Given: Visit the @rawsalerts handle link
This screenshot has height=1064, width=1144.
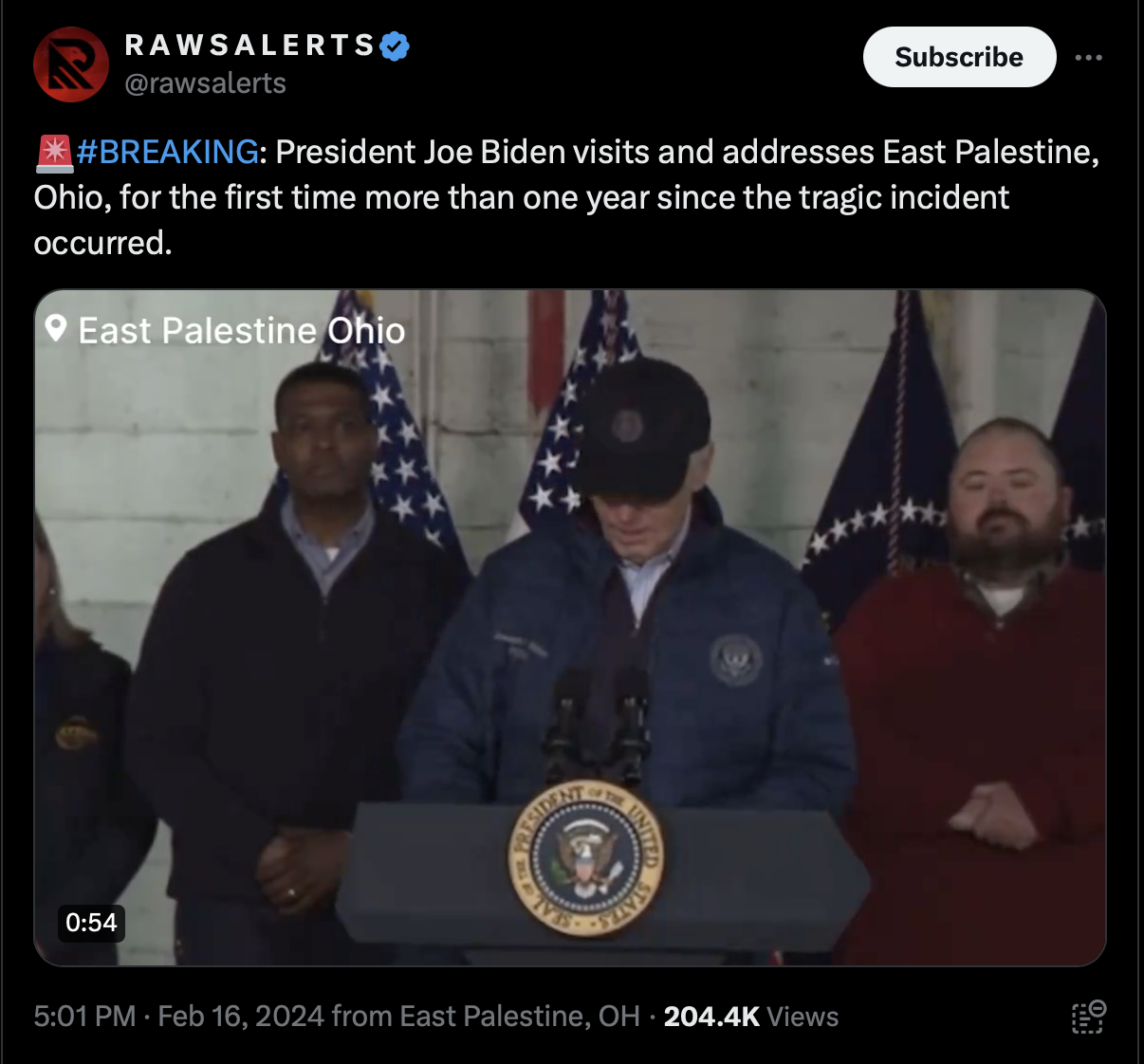Looking at the screenshot, I should click(x=205, y=83).
